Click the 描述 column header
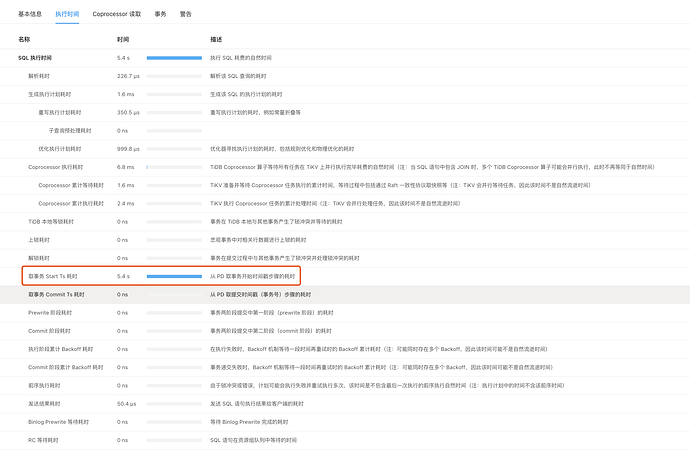This screenshot has height=452, width=690. click(216, 40)
